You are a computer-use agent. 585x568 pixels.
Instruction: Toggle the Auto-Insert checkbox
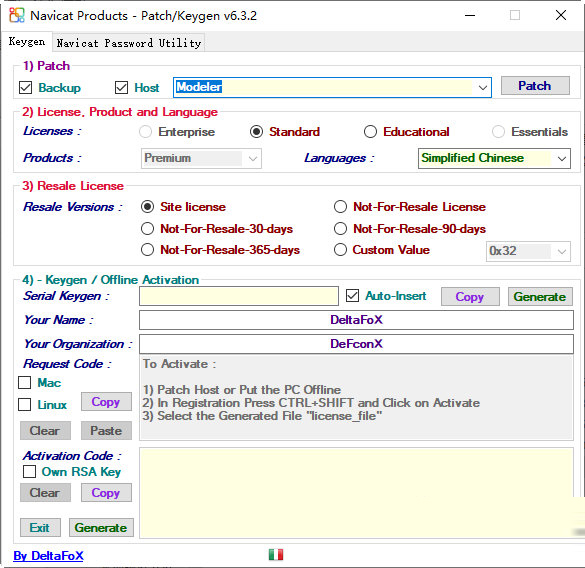pyautogui.click(x=353, y=296)
